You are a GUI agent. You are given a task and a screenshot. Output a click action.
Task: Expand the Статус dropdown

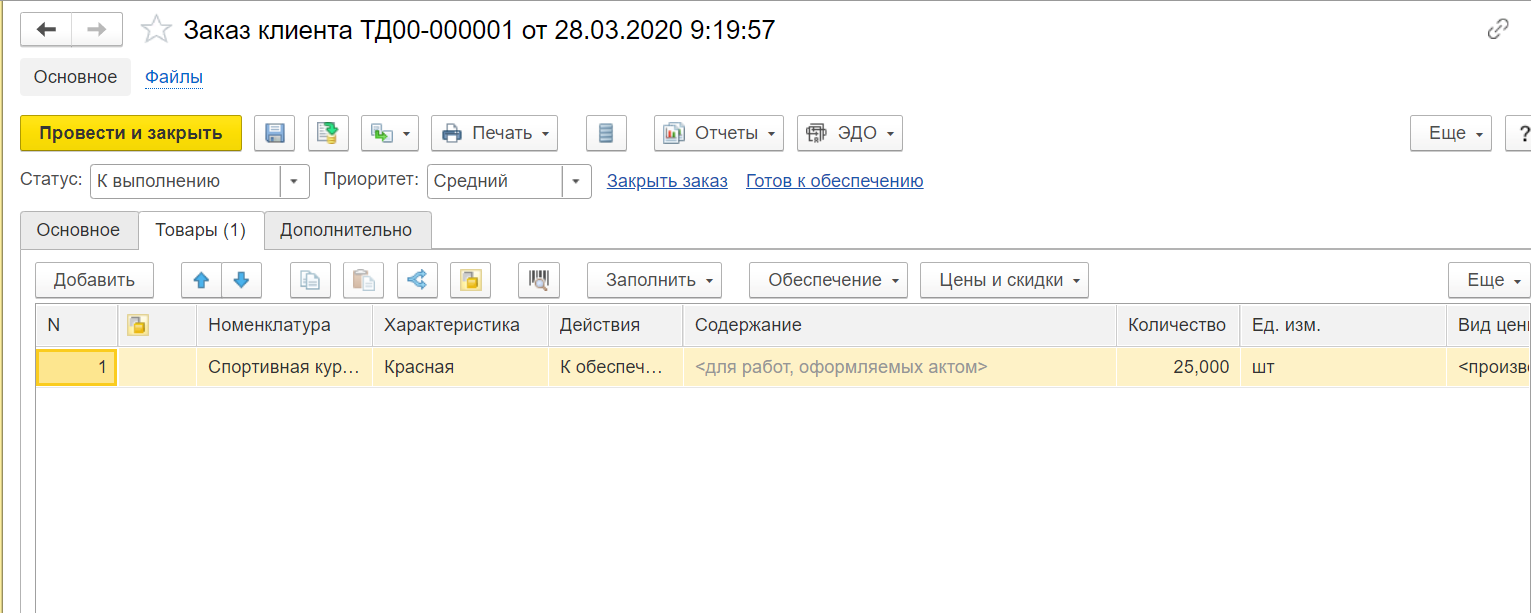pyautogui.click(x=293, y=181)
